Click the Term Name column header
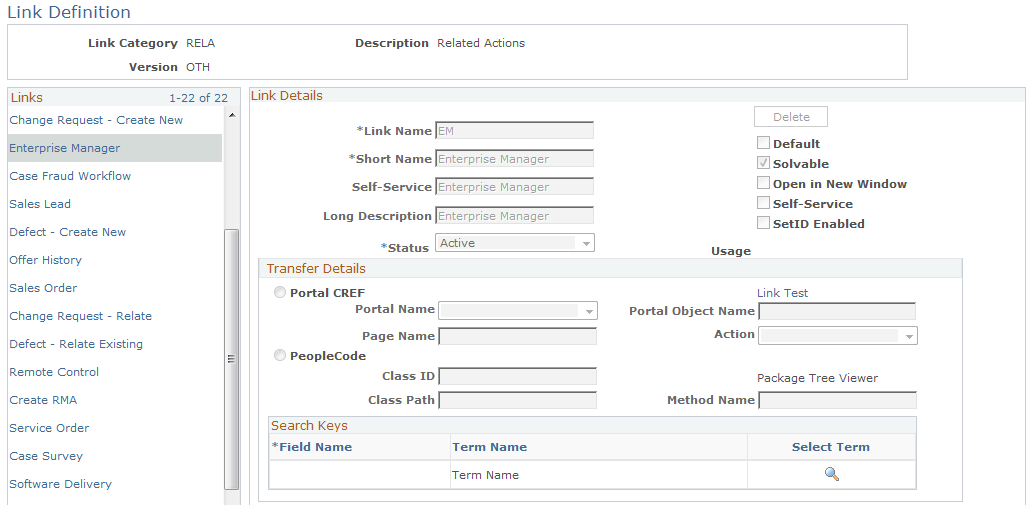 [489, 447]
